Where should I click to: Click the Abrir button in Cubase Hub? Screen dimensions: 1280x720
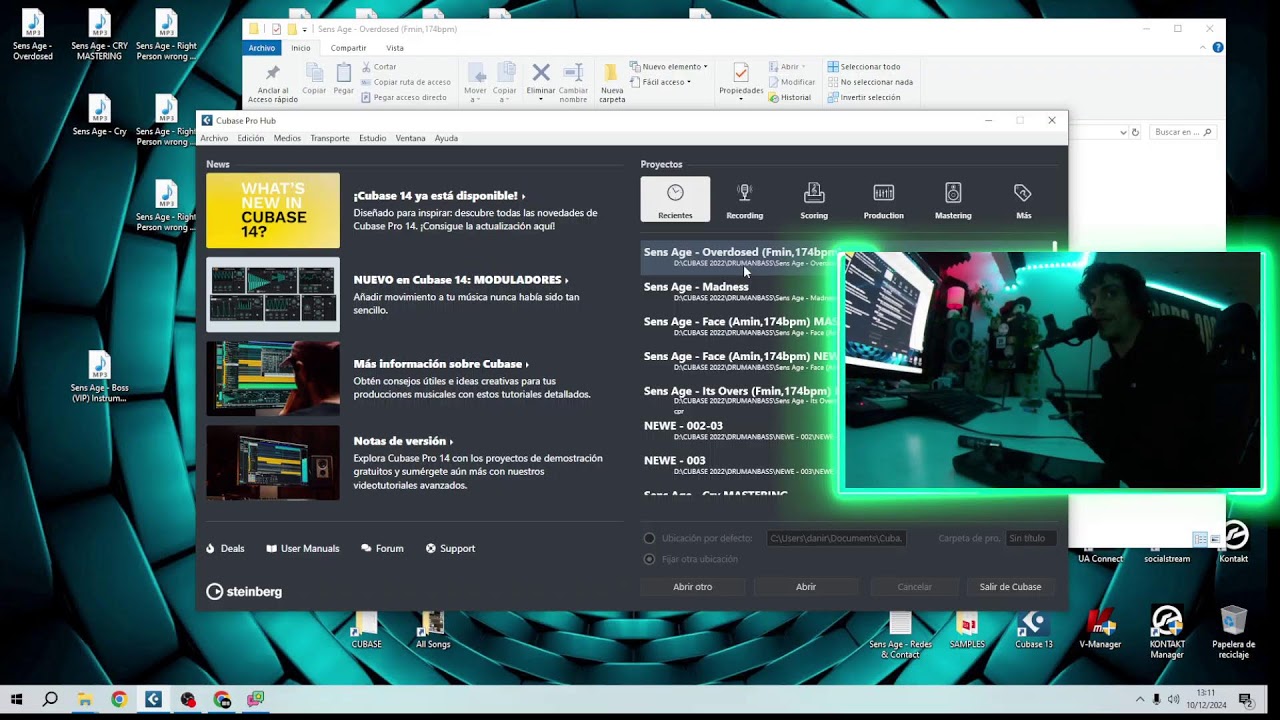click(x=806, y=587)
